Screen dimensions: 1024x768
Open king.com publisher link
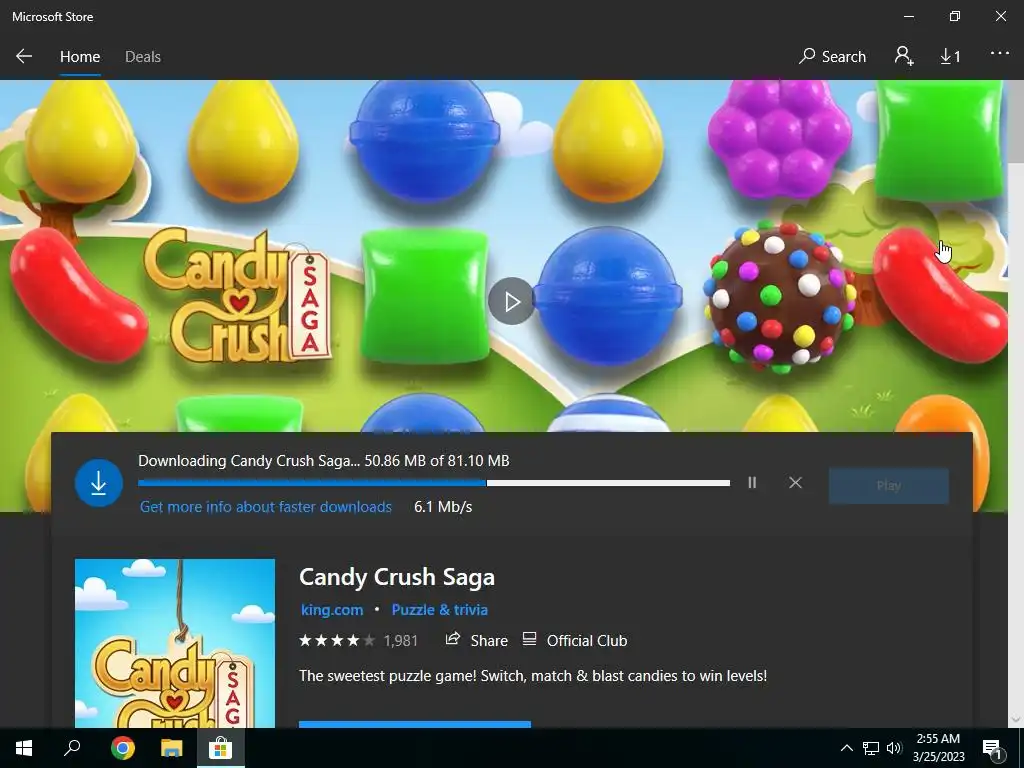(x=332, y=609)
